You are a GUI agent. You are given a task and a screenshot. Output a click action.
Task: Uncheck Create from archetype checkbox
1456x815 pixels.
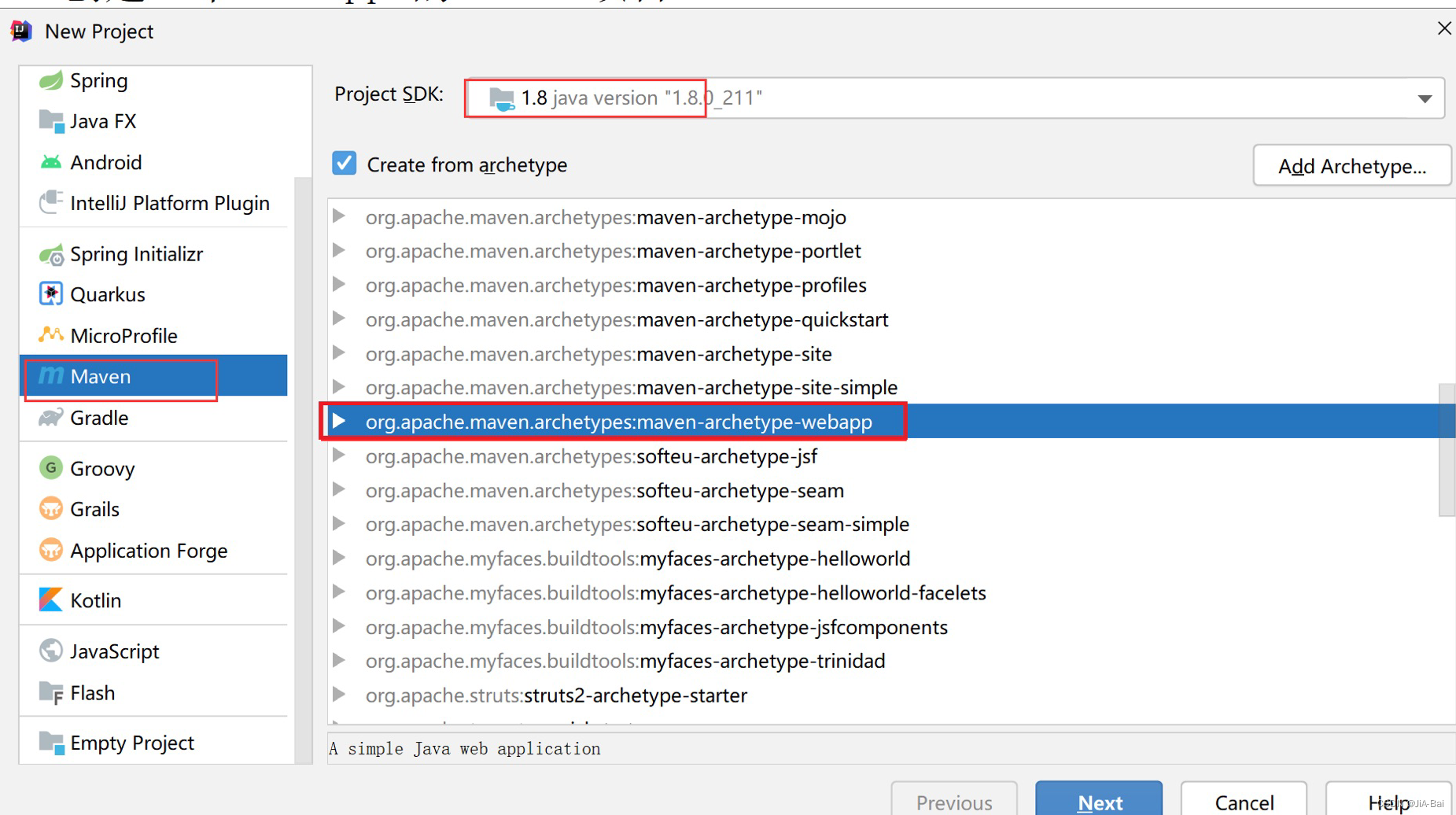tap(345, 164)
